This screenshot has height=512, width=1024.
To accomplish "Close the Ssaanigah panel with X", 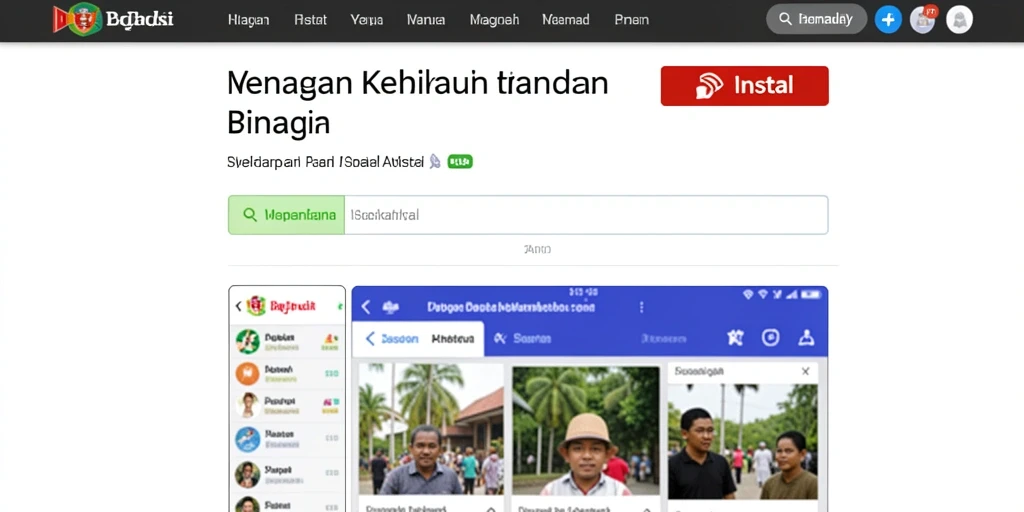I will click(x=805, y=371).
